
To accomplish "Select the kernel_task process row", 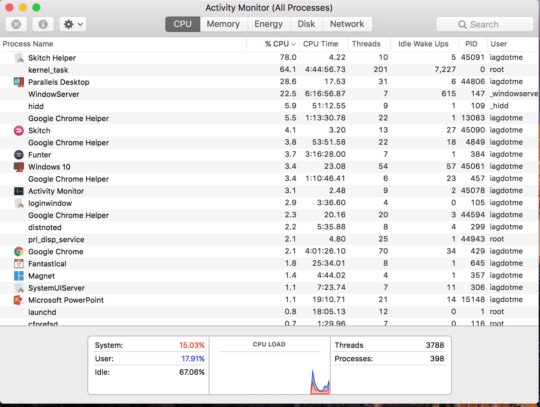I will 269,70.
